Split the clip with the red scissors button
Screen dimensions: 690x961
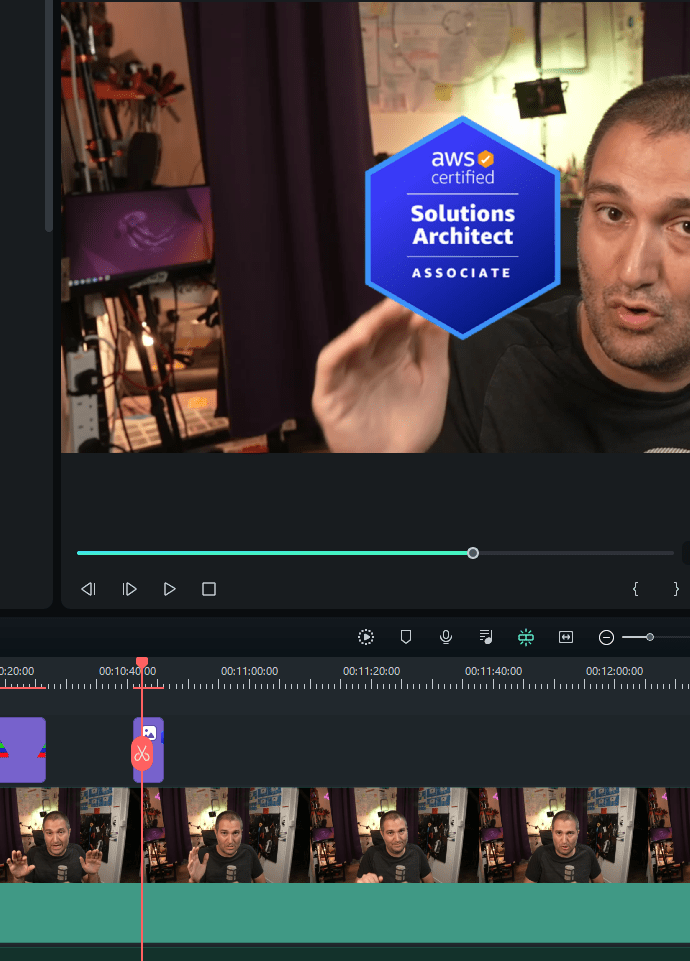142,754
